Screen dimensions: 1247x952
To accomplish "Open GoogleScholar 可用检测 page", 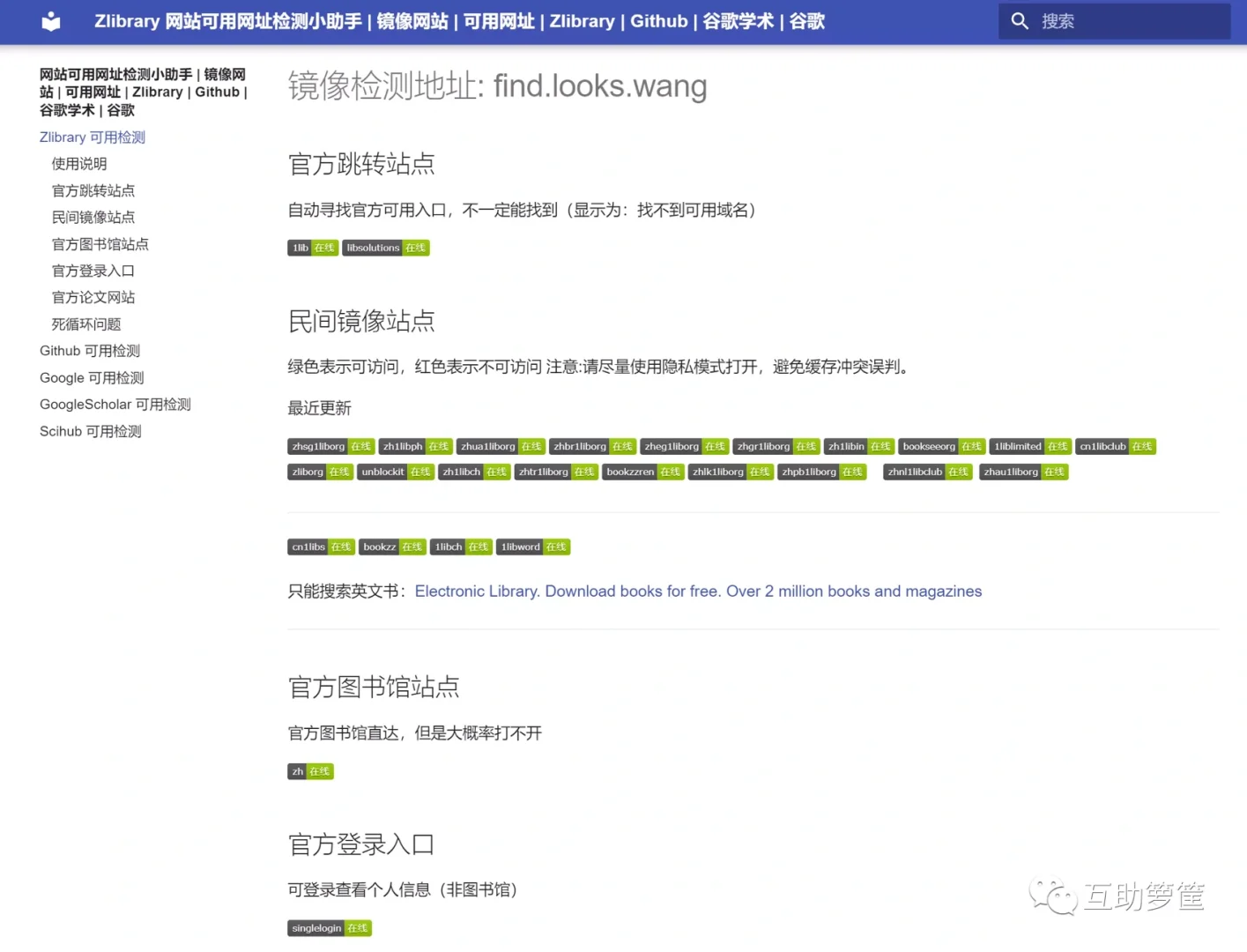I will (x=115, y=405).
